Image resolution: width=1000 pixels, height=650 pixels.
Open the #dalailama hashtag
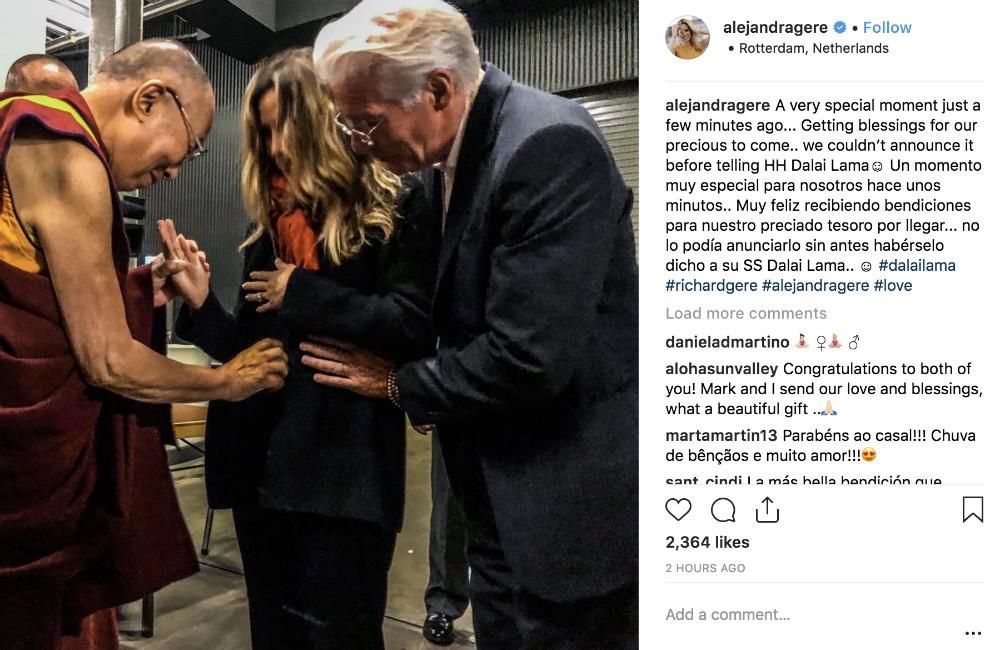tap(916, 265)
